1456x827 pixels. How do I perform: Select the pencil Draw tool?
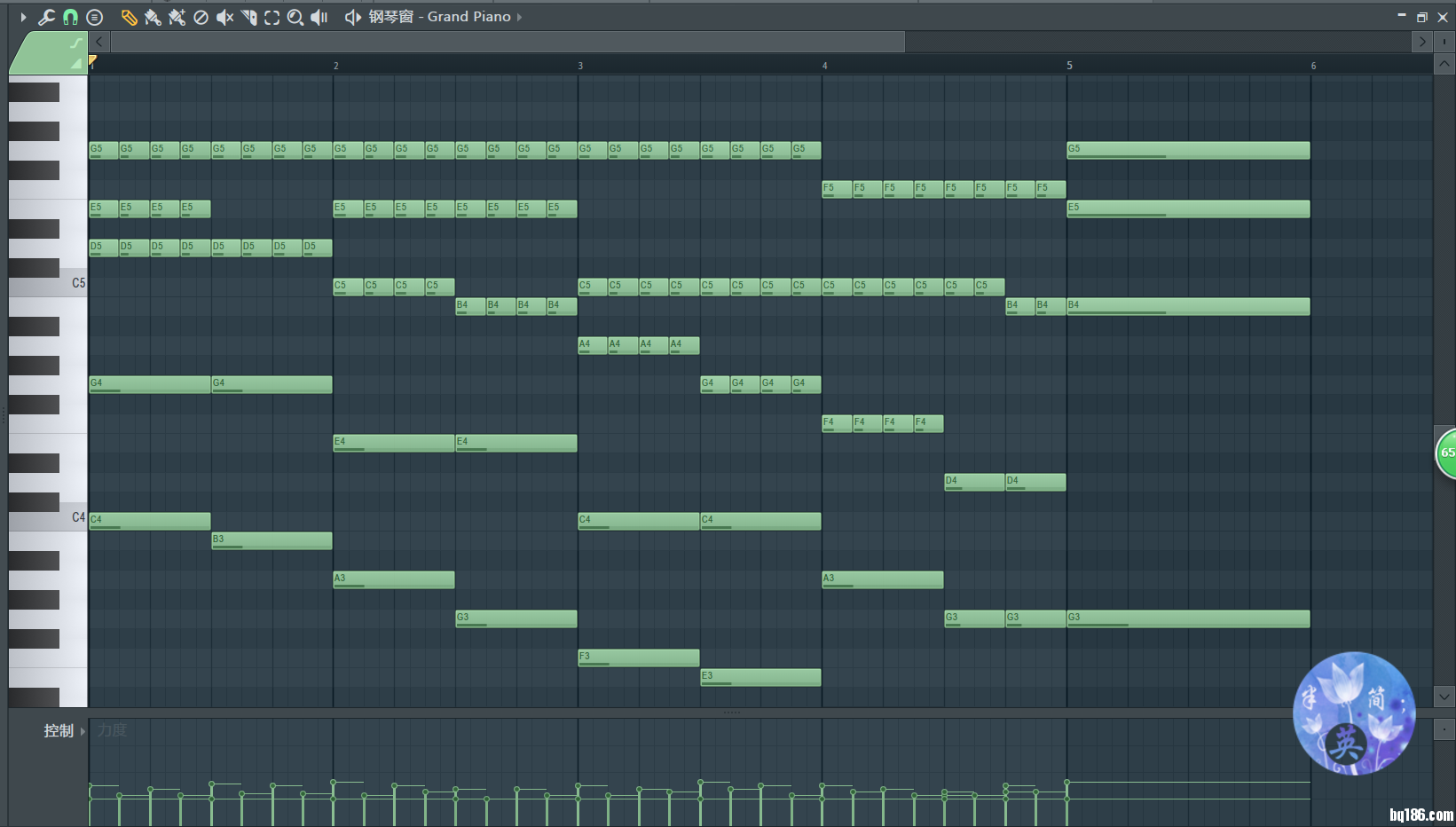[x=129, y=17]
